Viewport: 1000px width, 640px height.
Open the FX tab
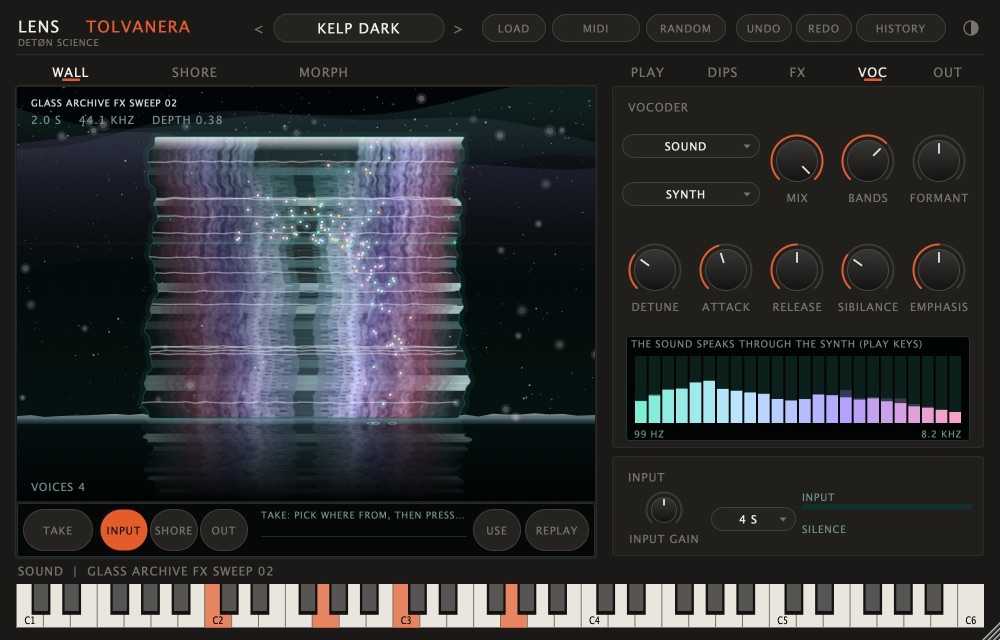(797, 72)
